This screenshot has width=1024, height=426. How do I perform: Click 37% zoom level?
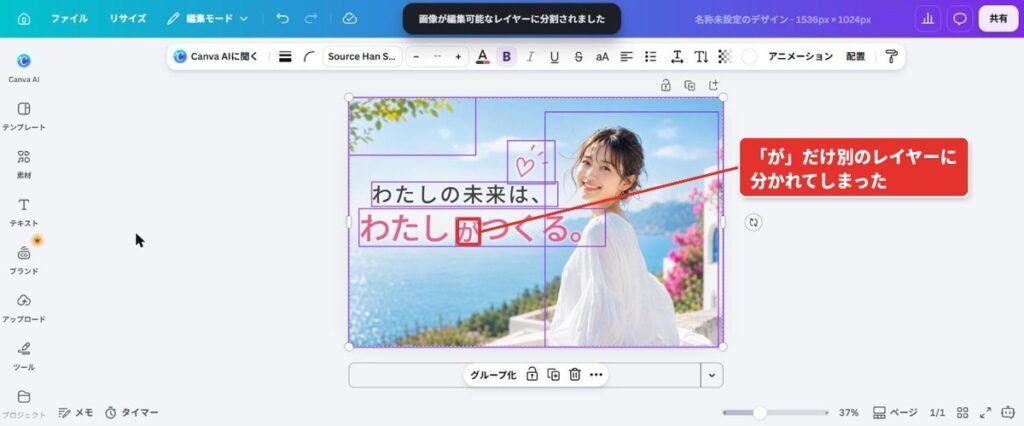[848, 413]
